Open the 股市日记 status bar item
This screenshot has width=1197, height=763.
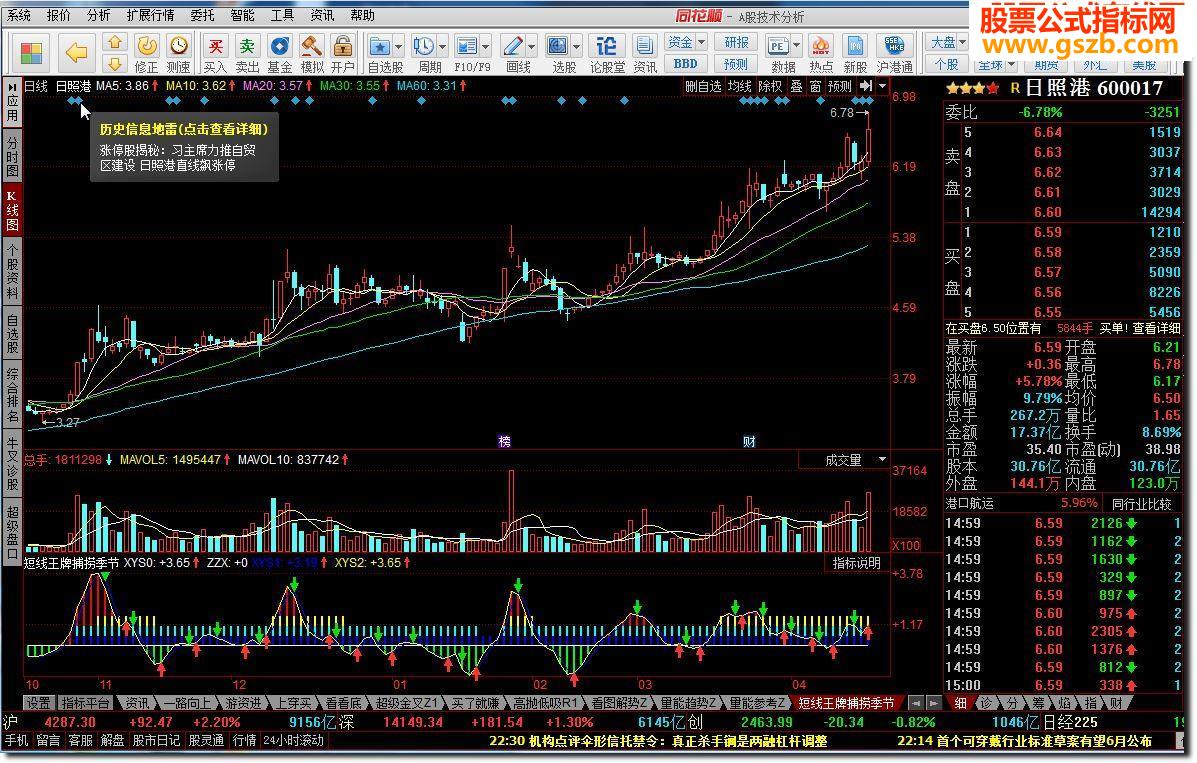(x=156, y=741)
